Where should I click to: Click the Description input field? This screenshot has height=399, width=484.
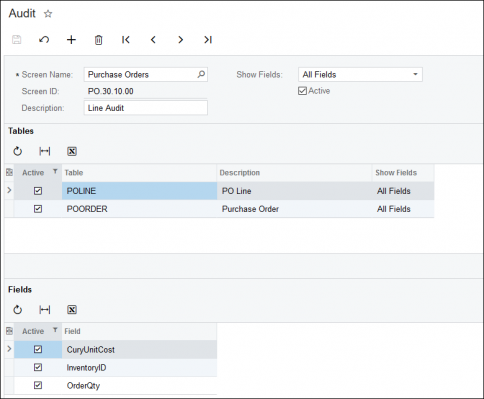[x=146, y=108]
